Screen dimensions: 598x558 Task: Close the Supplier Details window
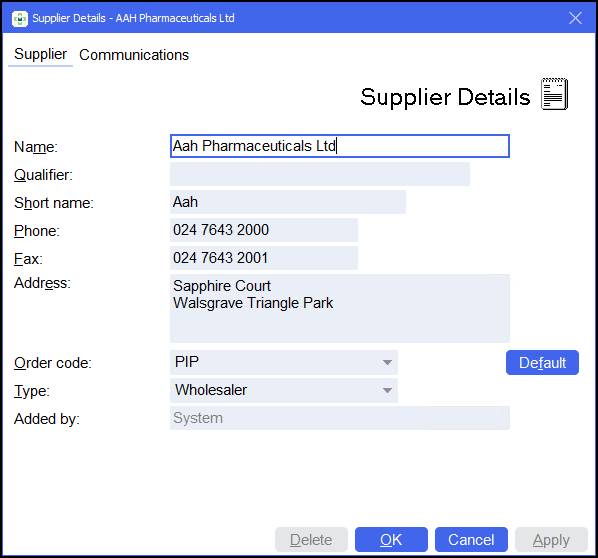point(575,18)
